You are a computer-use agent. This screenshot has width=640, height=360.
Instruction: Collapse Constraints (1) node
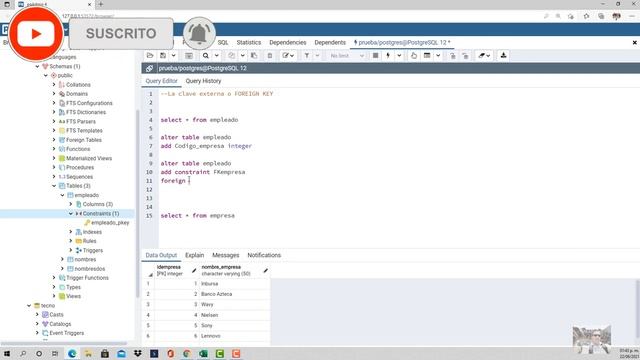[71, 213]
